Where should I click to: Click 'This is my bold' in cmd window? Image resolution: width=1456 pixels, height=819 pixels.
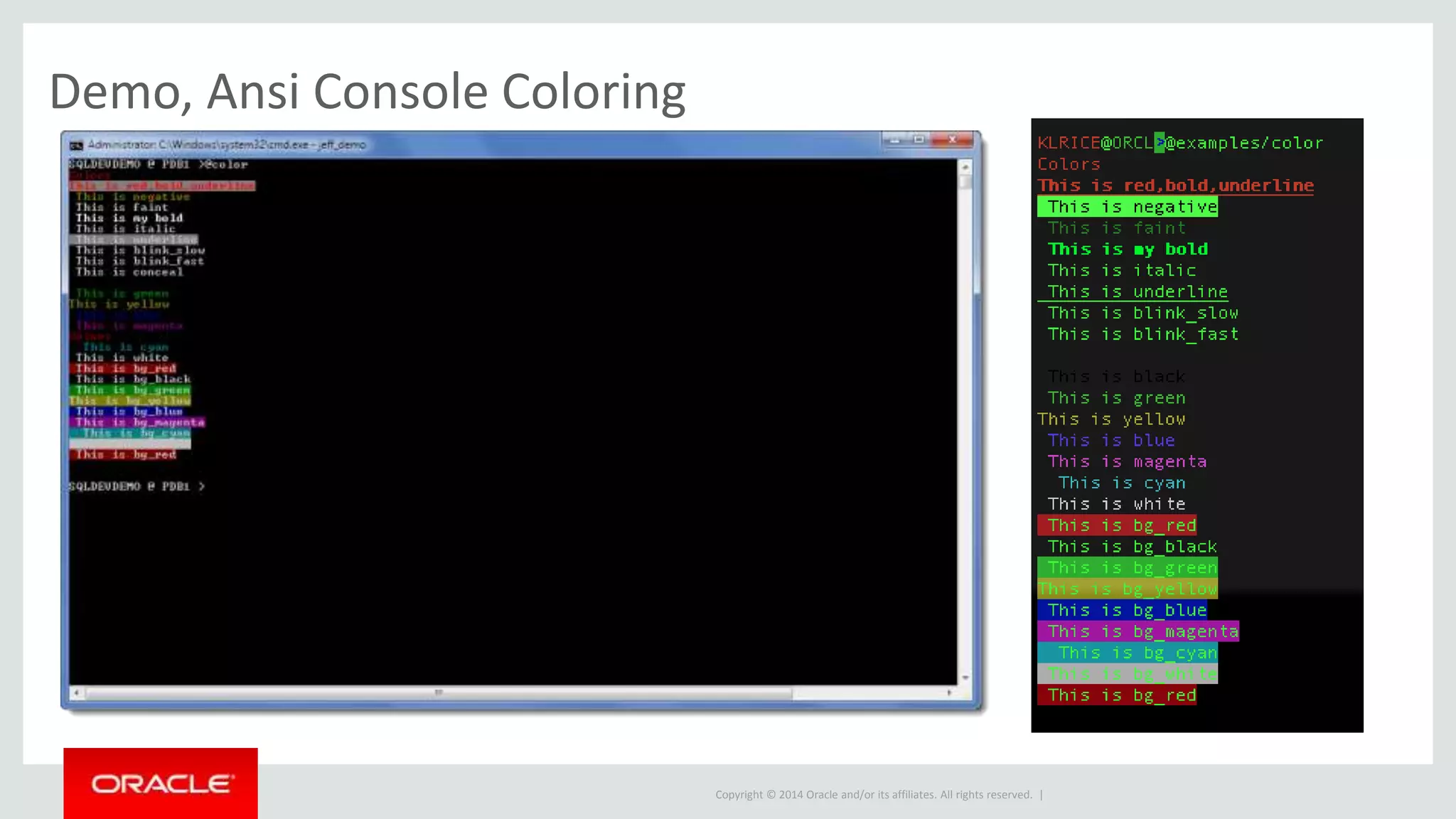129,218
